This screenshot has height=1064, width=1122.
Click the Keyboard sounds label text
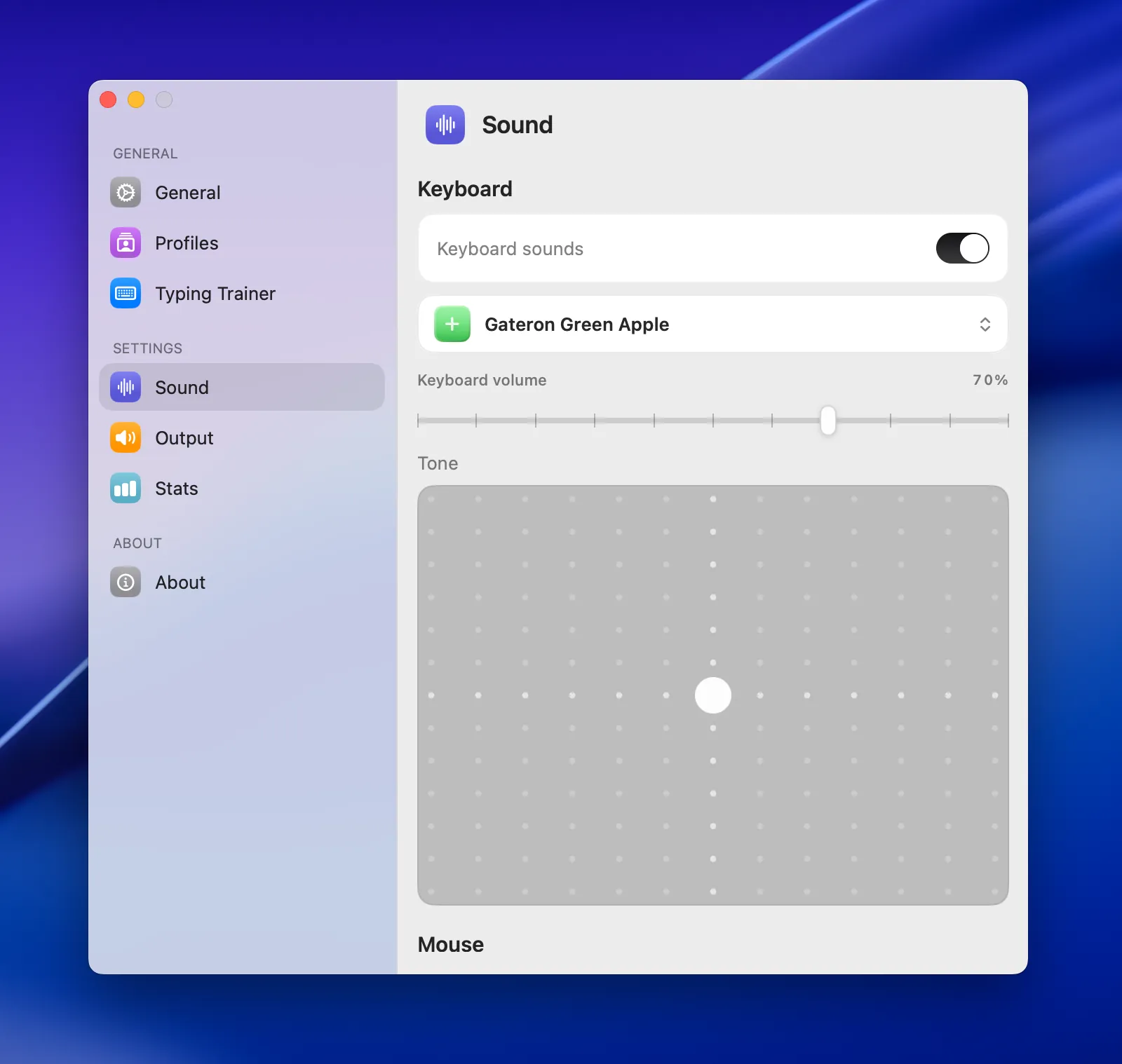[x=510, y=249]
